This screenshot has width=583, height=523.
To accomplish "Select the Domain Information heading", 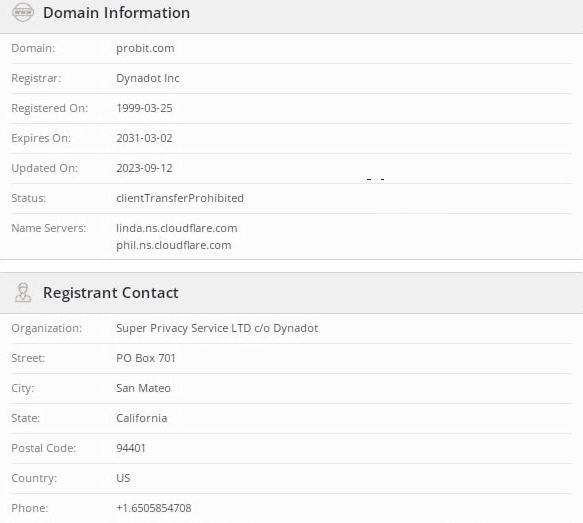I will coord(116,13).
